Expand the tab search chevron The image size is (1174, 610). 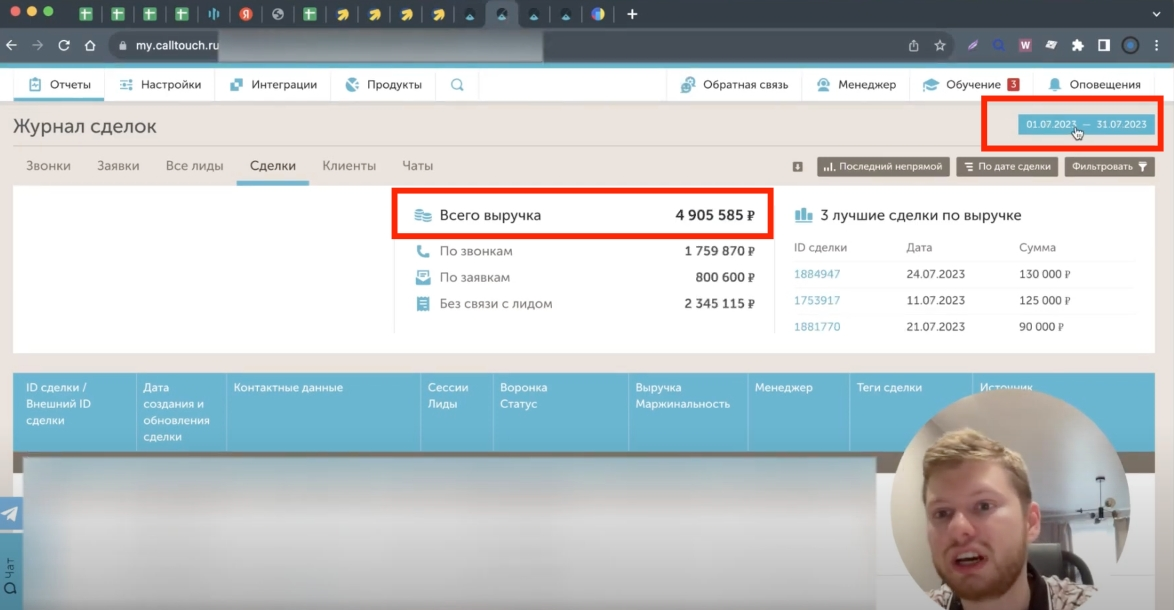pyautogui.click(x=1157, y=14)
